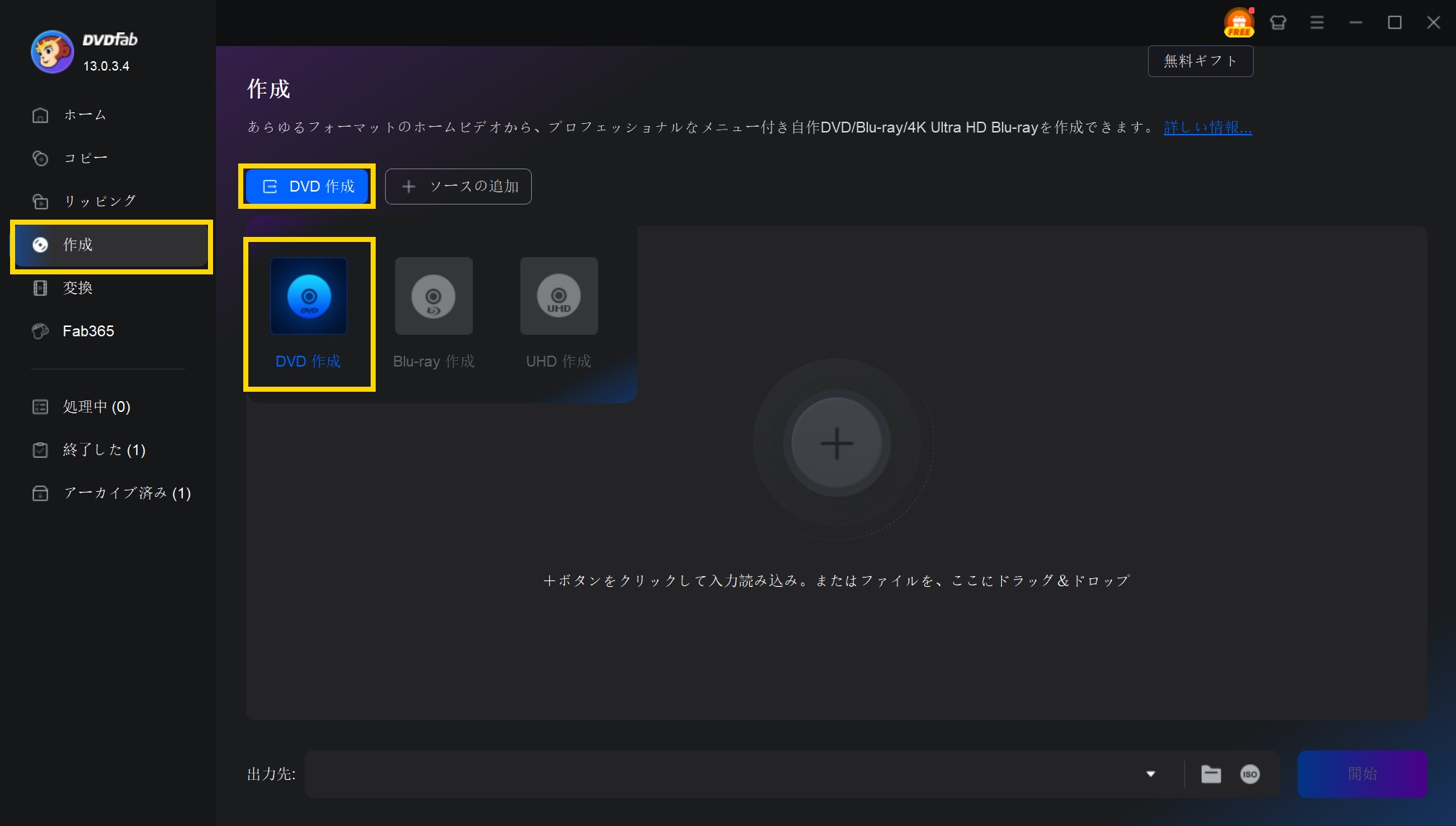The width and height of the screenshot is (1456, 826).
Task: Open the skin (shirt) icon in title bar
Action: pyautogui.click(x=1278, y=22)
